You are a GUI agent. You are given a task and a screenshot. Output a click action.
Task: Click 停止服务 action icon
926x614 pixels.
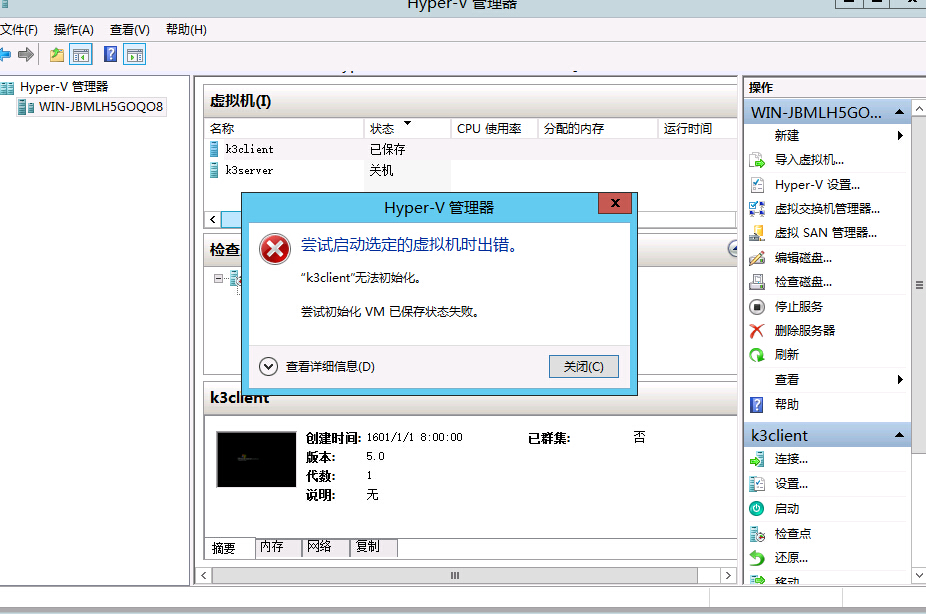[757, 307]
